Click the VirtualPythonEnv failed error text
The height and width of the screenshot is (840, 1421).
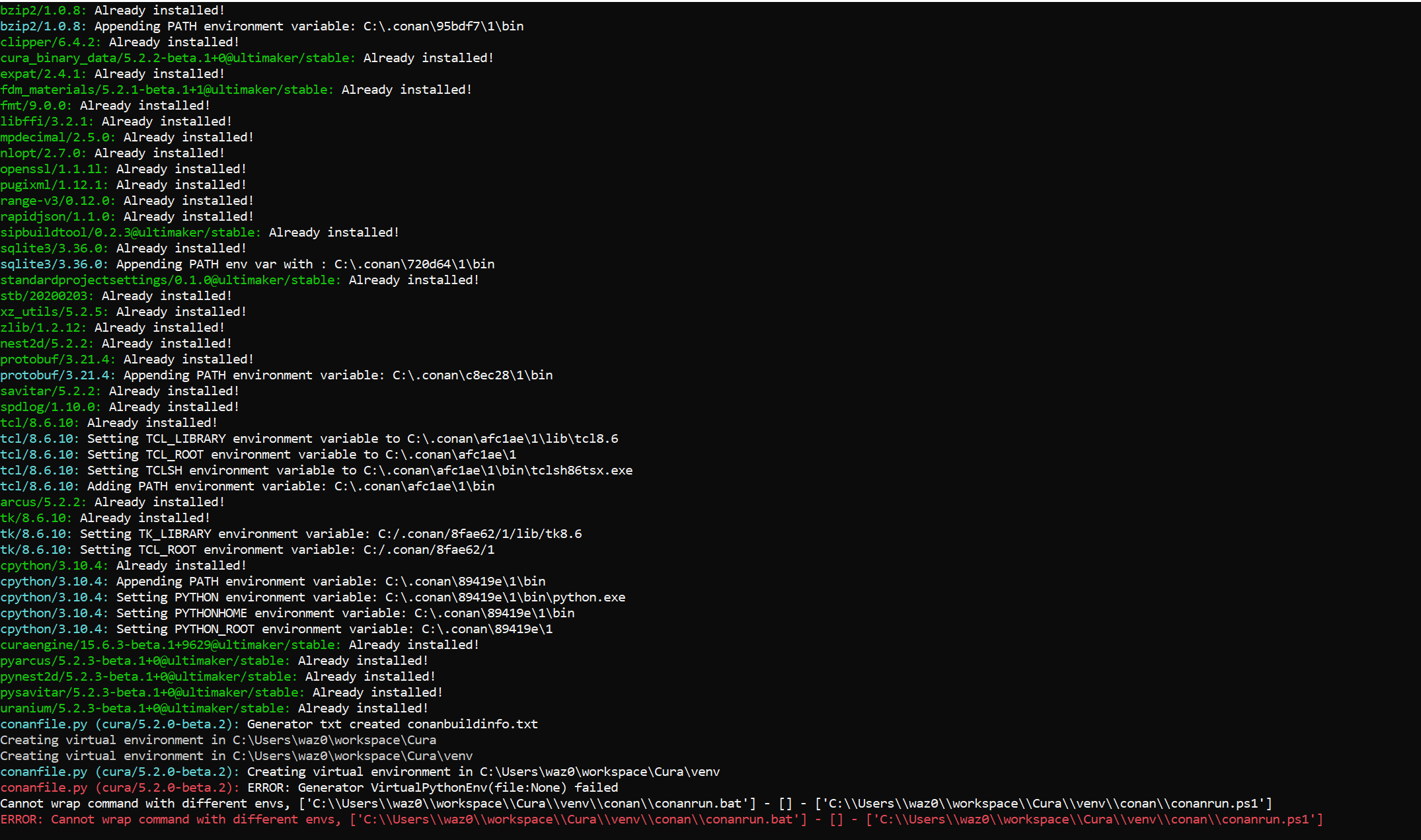[x=430, y=787]
